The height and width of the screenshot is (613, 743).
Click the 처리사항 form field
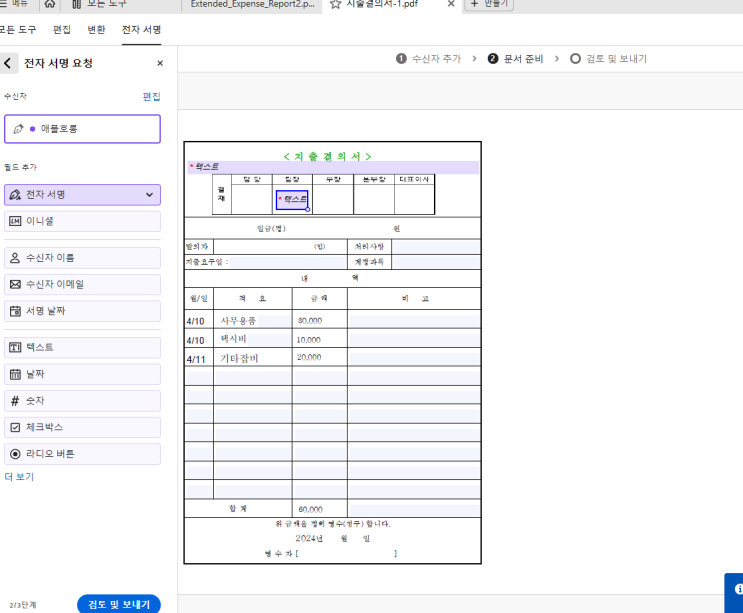(436, 246)
